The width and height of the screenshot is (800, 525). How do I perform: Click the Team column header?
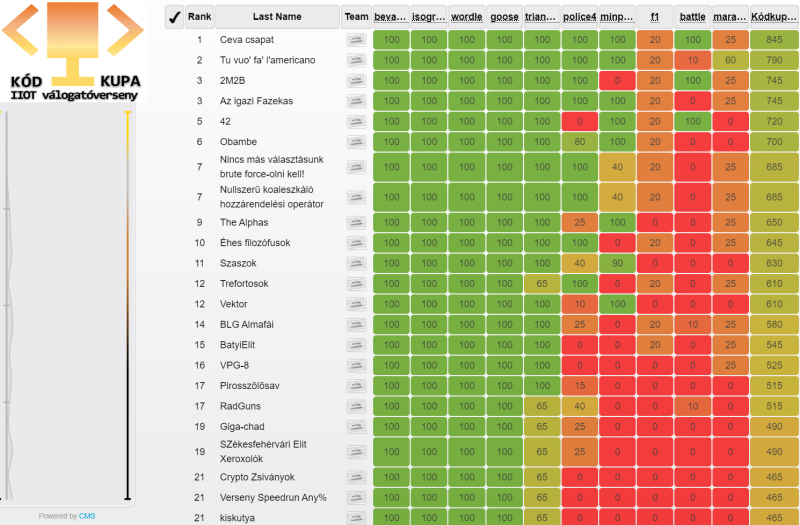click(x=356, y=17)
